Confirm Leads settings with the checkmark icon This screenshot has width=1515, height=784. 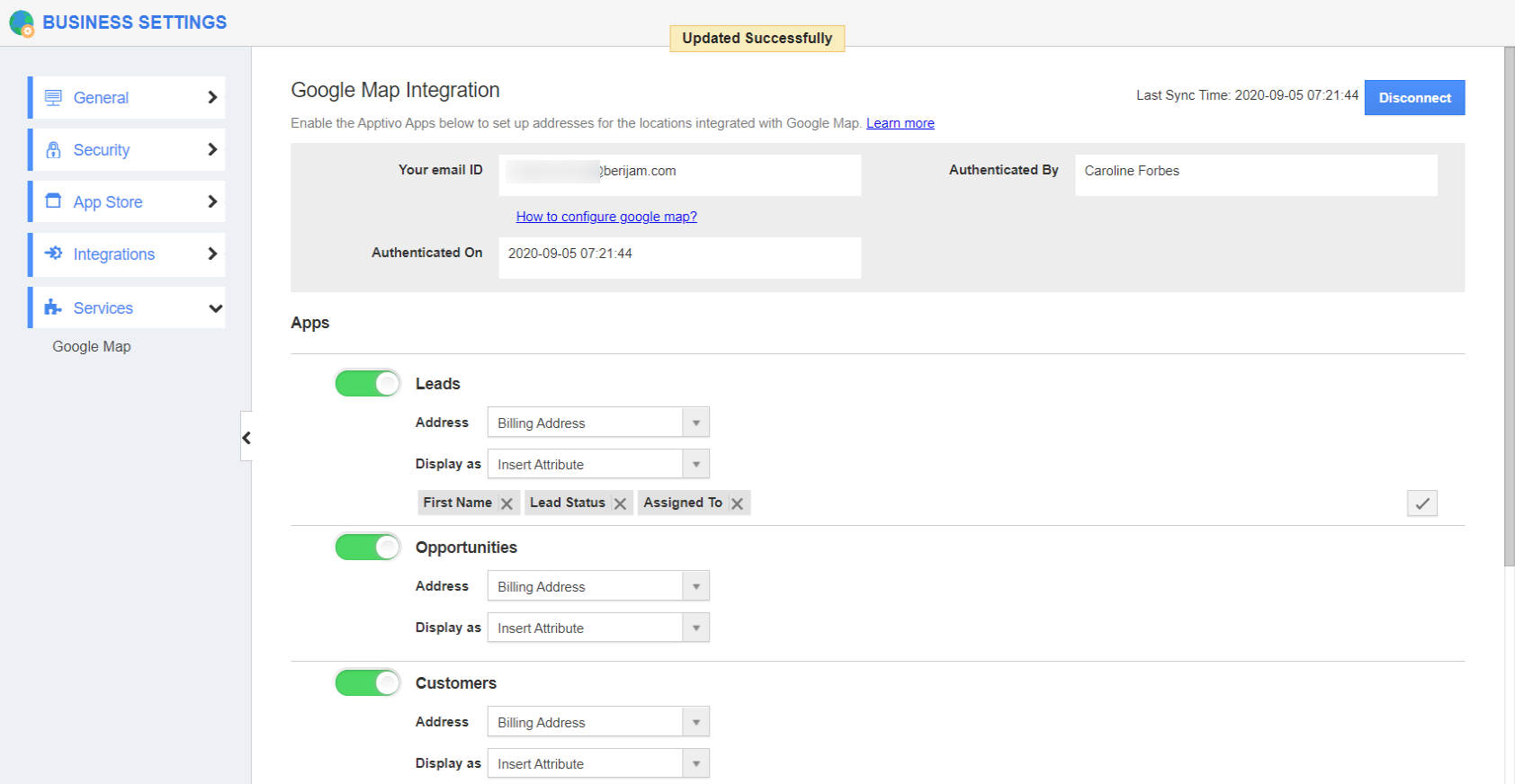[x=1421, y=503]
